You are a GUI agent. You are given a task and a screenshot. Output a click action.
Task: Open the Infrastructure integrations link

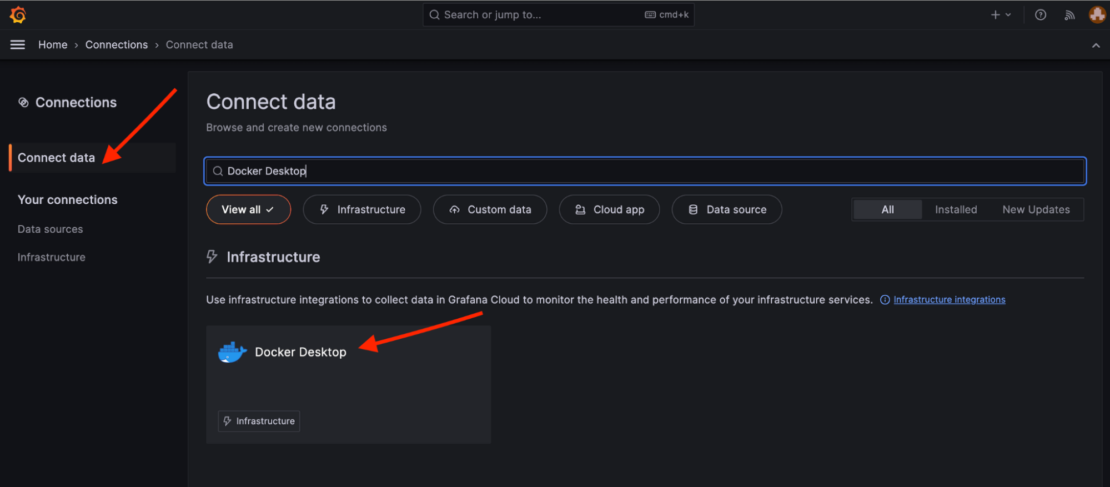[x=949, y=300]
